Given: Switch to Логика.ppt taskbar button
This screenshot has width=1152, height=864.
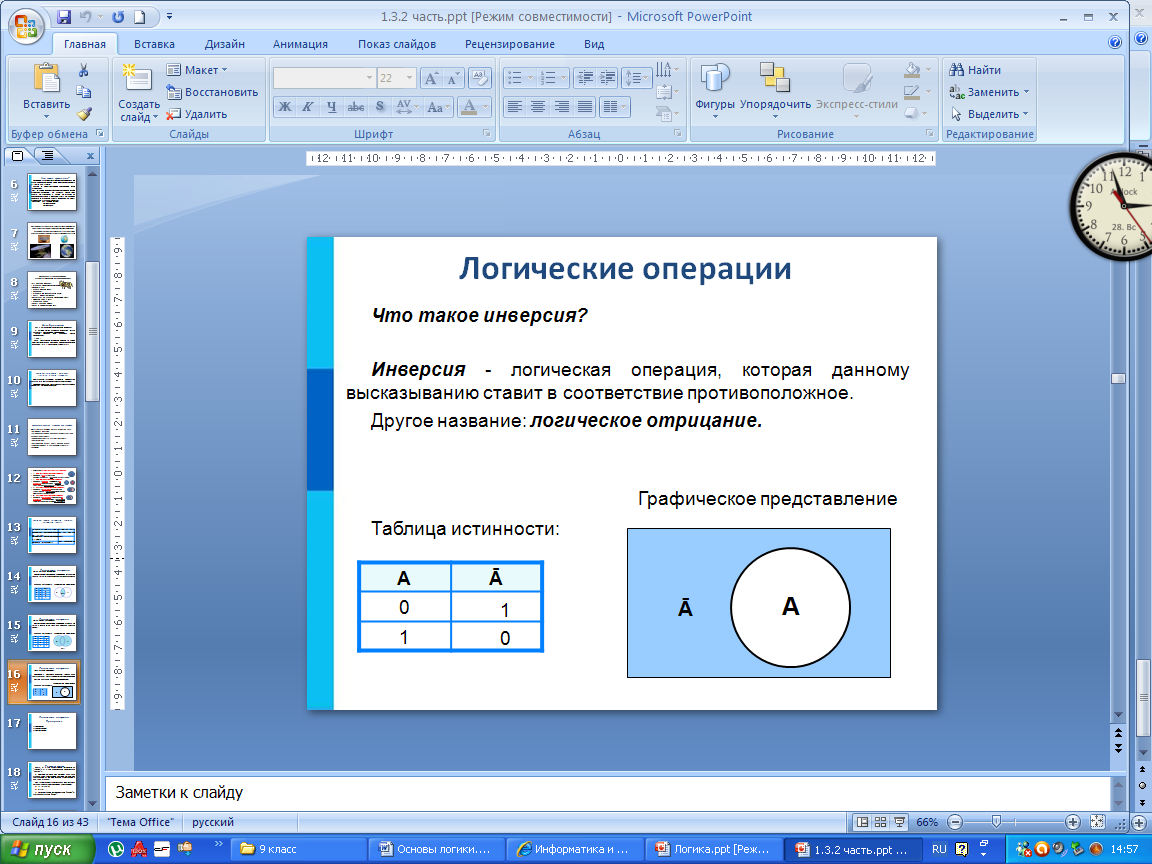Looking at the screenshot, I should (713, 849).
